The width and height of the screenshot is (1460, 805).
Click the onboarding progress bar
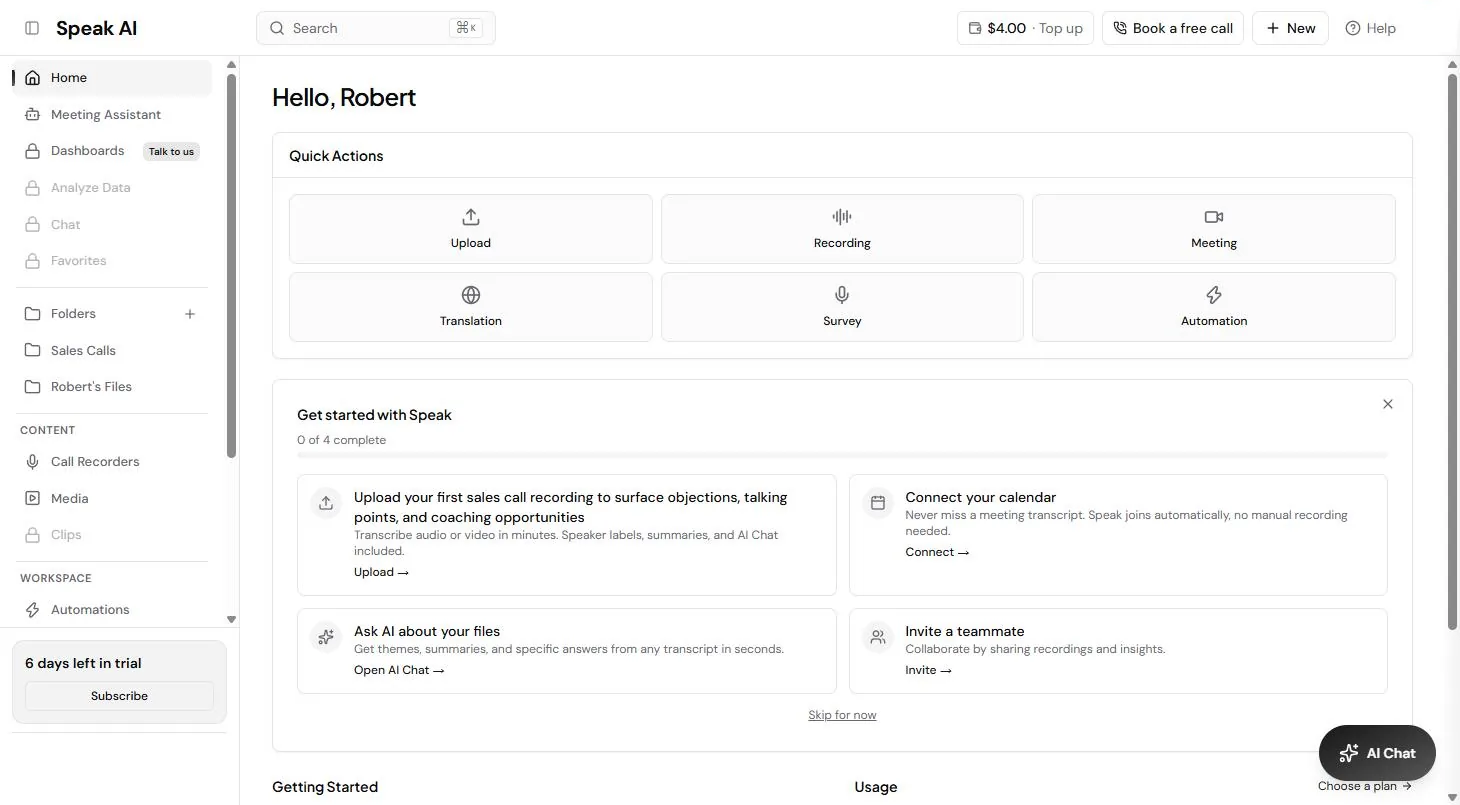(842, 455)
